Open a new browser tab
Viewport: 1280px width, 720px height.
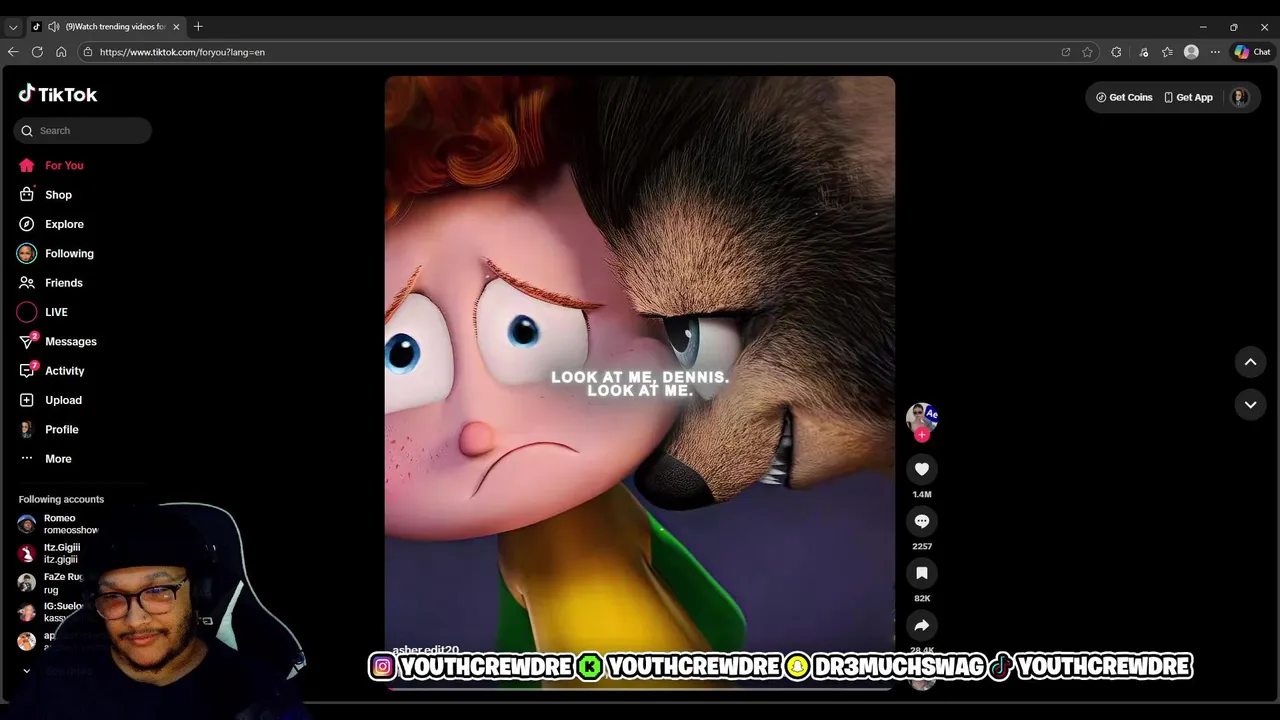pos(198,27)
